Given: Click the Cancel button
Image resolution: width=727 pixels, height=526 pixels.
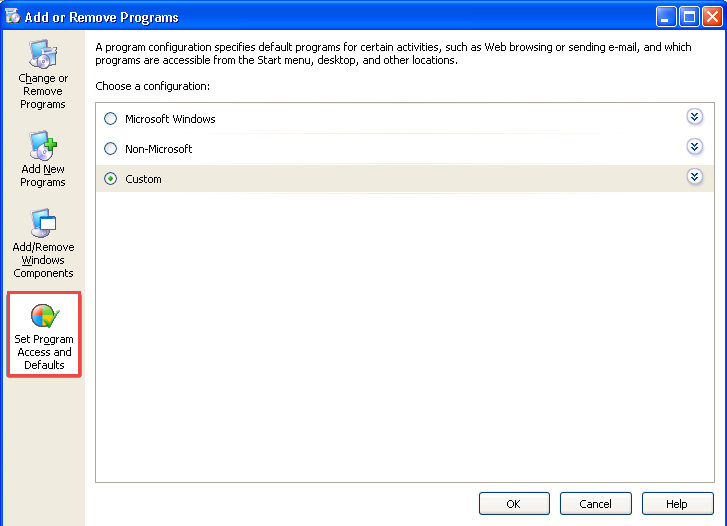Looking at the screenshot, I should (x=595, y=504).
